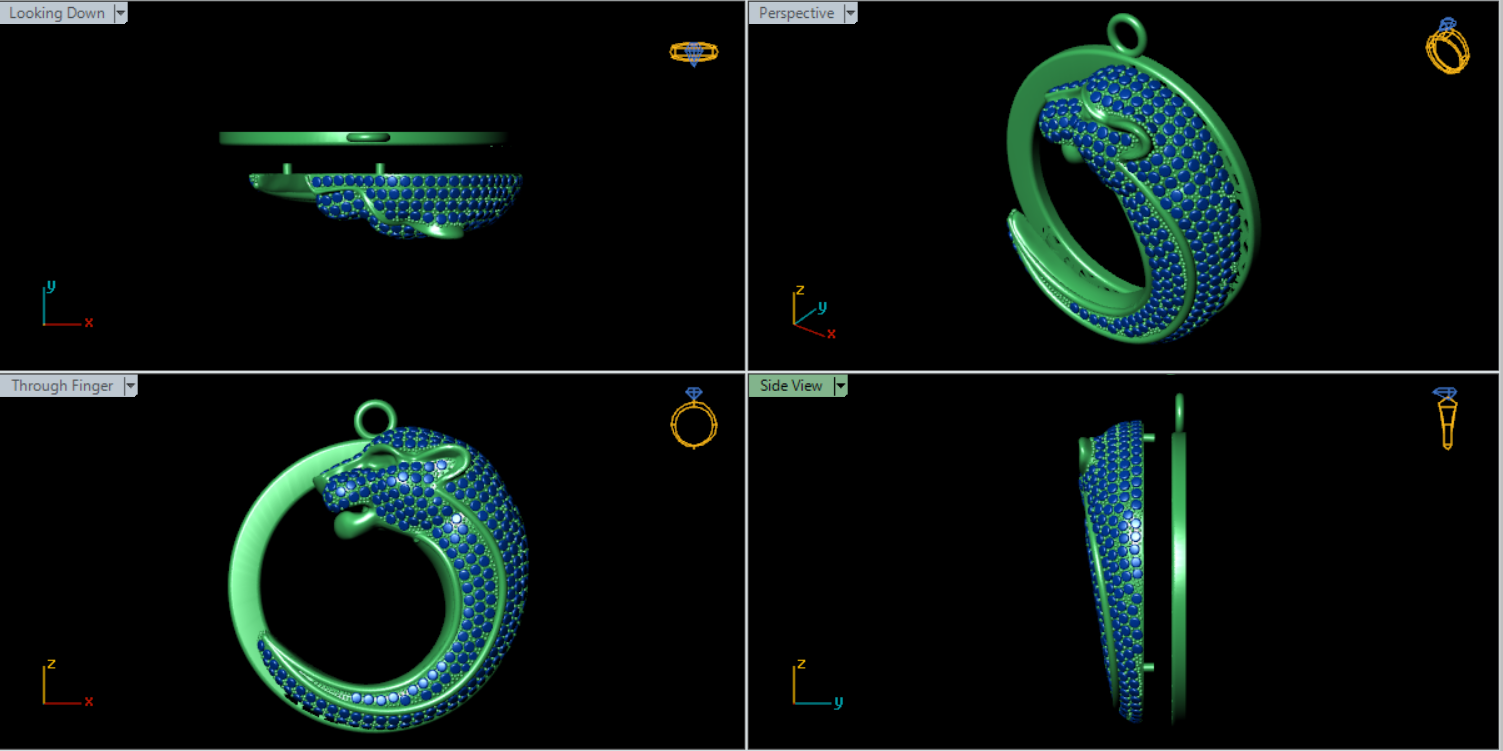Viewport: 1503px width, 751px height.
Task: Click the top-view ring icon in Looking Down viewport
Action: [694, 52]
